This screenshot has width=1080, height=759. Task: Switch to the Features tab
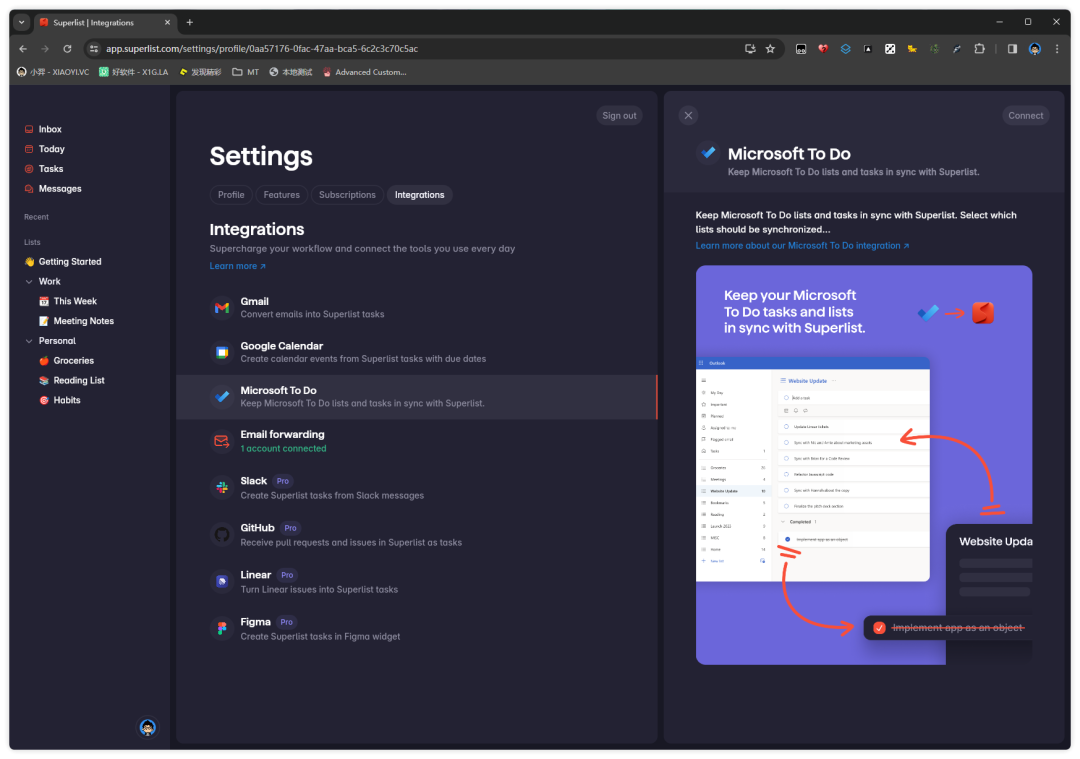(x=282, y=195)
